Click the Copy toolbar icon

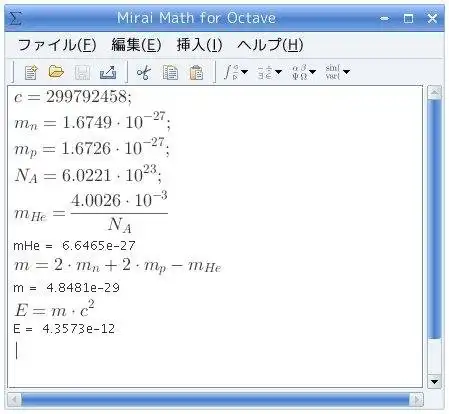(170, 72)
